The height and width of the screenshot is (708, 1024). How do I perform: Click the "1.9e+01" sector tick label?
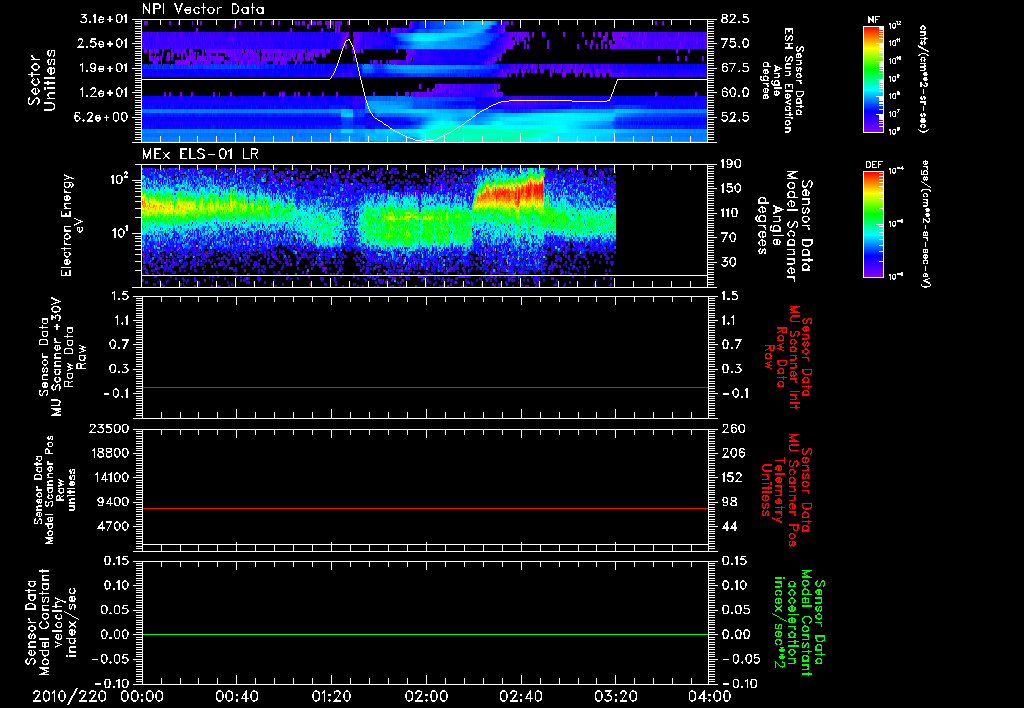point(104,68)
